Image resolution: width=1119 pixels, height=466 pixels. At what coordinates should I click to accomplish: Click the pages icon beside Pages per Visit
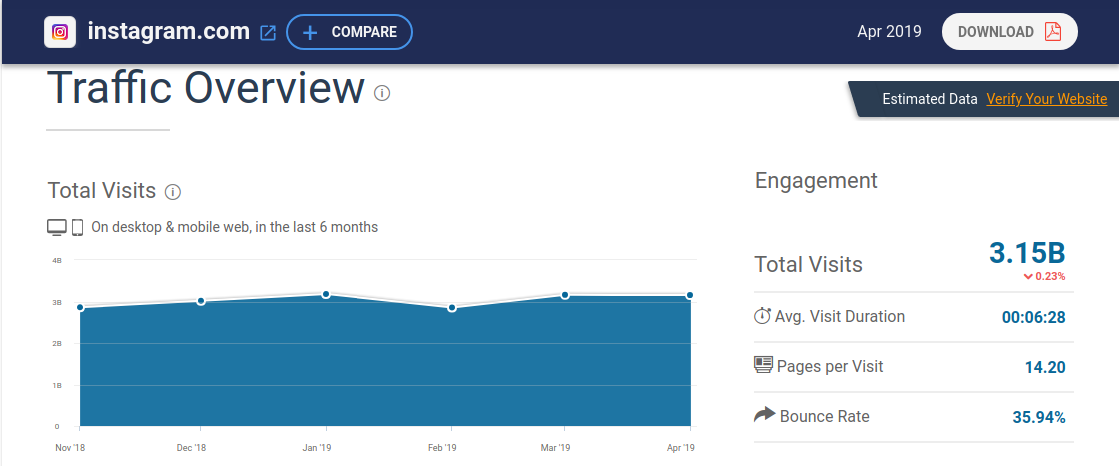click(x=764, y=365)
